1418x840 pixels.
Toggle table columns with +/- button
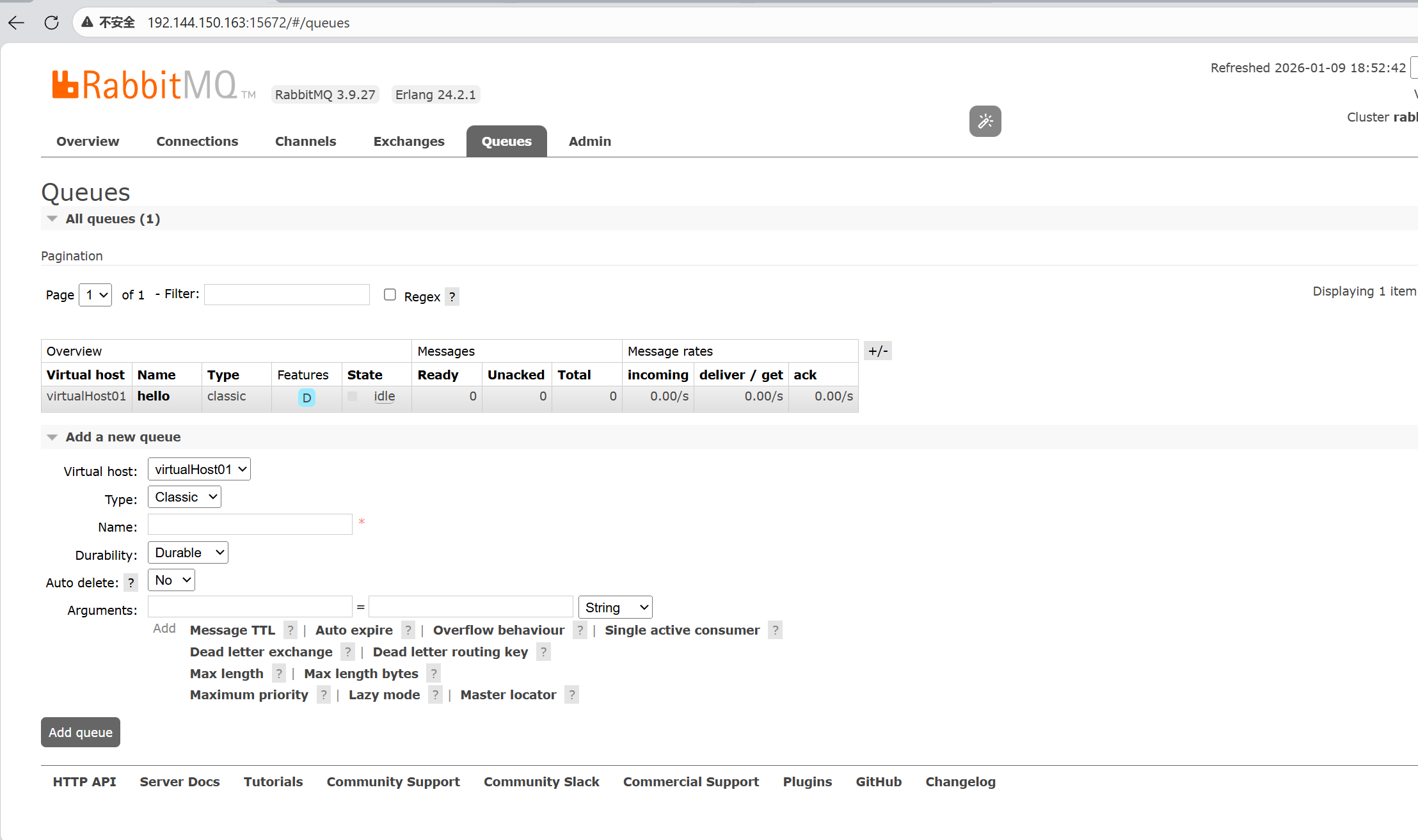tap(877, 351)
